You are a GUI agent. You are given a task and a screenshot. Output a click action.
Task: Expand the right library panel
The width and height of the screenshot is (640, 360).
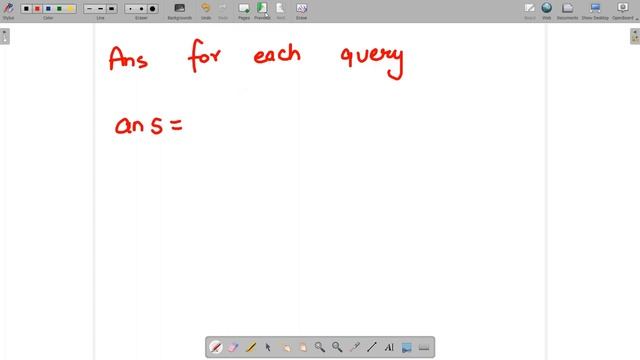[635, 36]
